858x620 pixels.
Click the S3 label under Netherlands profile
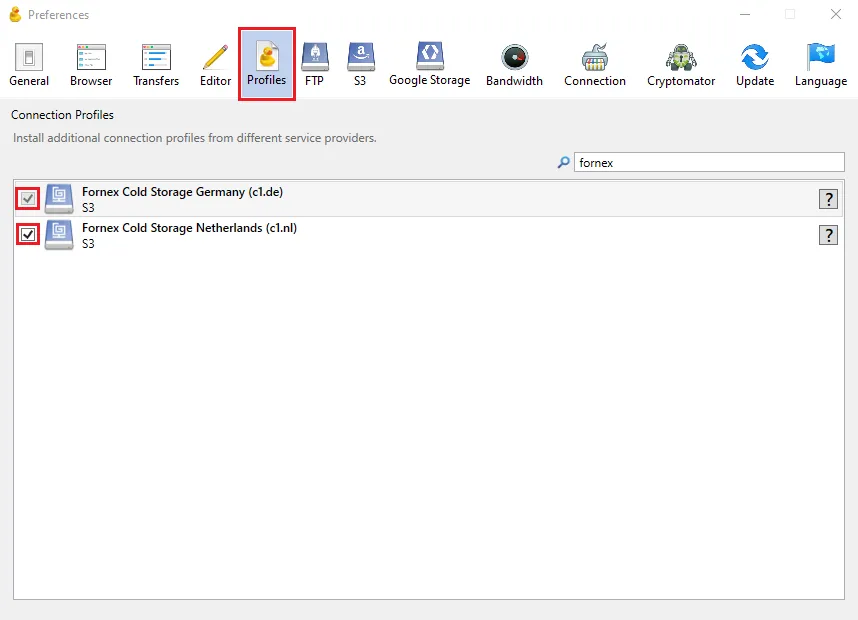[x=88, y=244]
